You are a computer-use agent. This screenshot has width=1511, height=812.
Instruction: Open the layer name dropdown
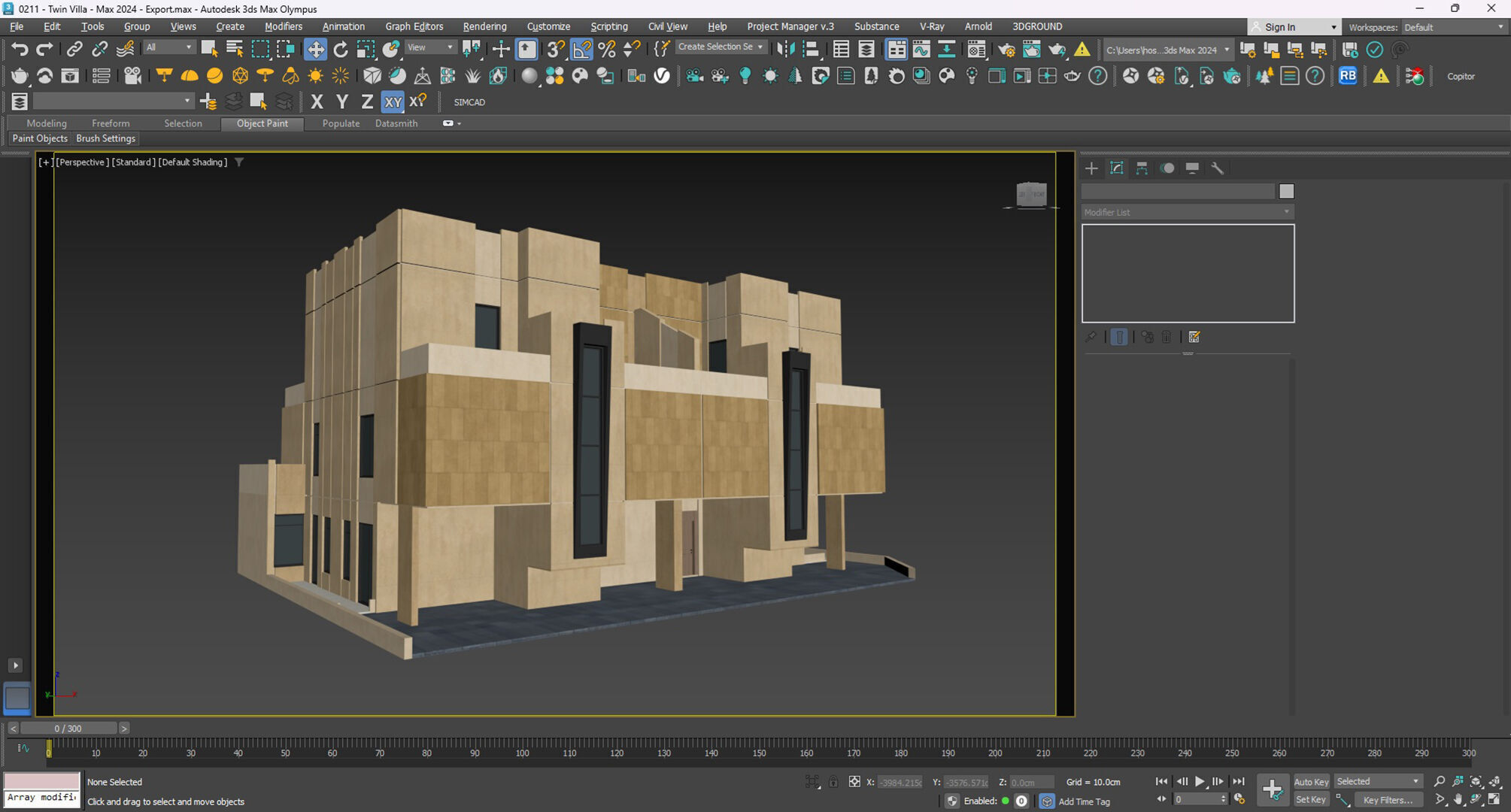113,101
